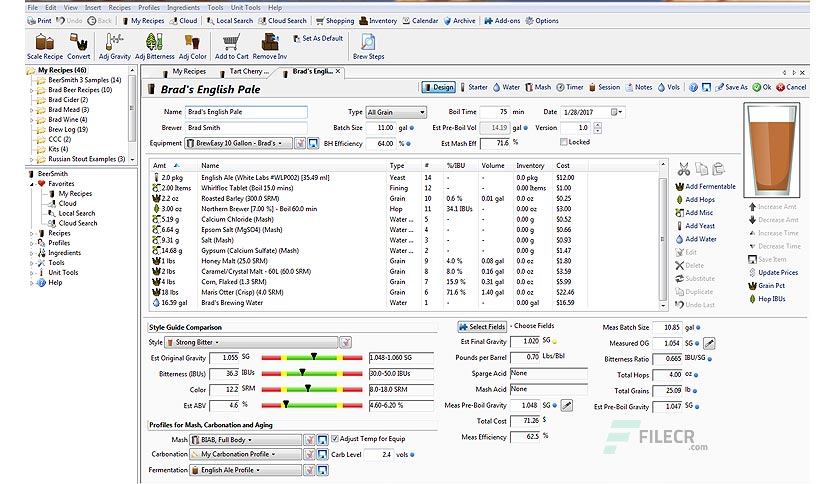
Task: Open Meas Pre-Boil Gravity adjust tool
Action: point(567,406)
